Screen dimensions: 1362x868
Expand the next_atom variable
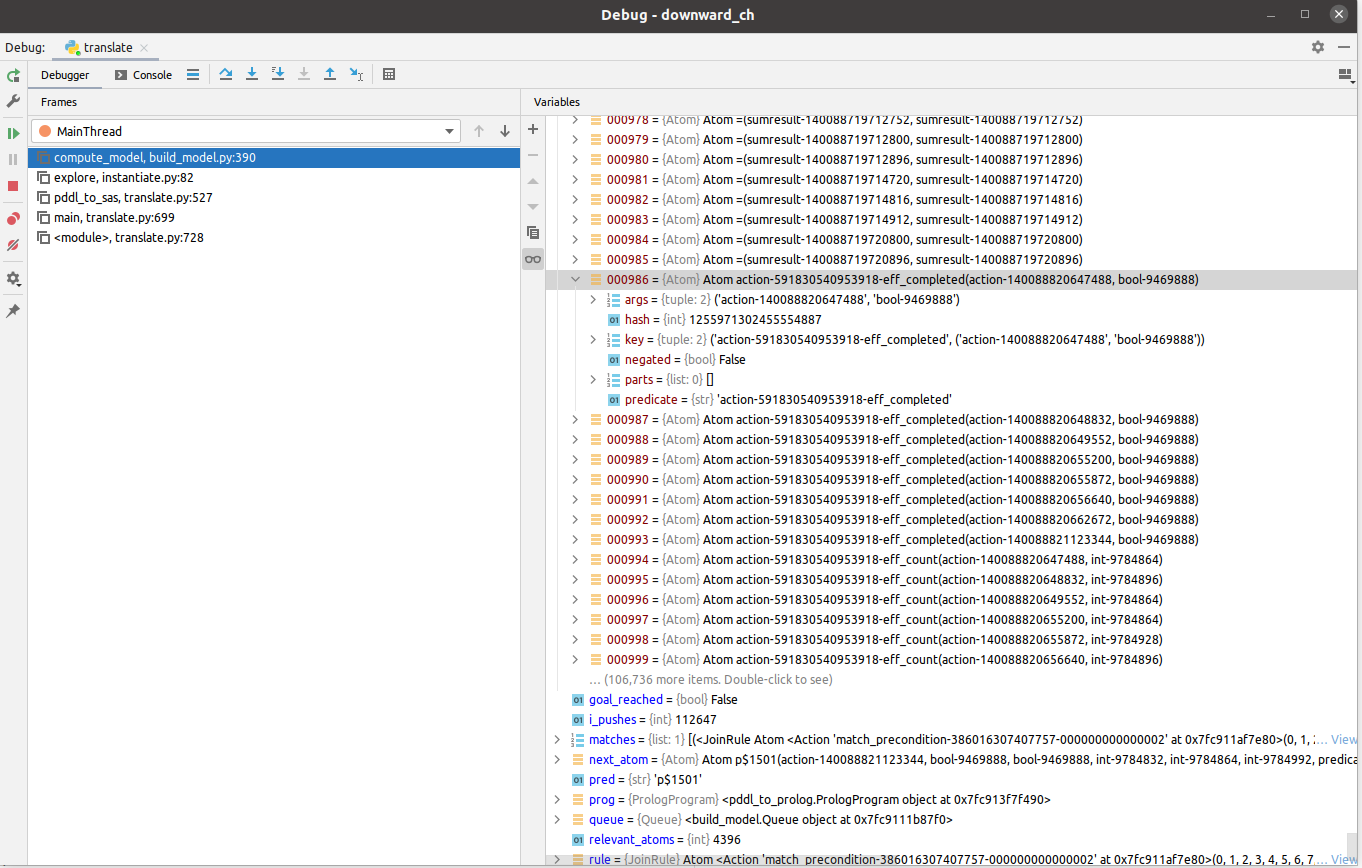coord(557,760)
